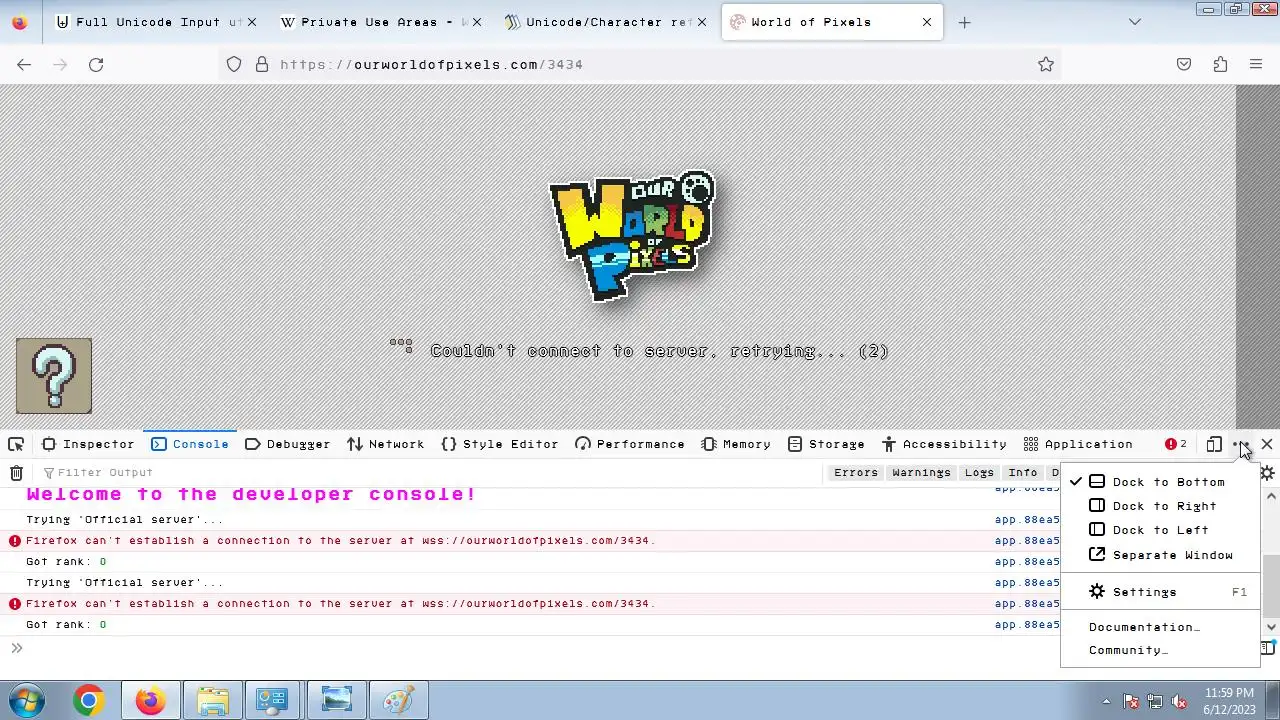Reload the current page
1280x720 pixels.
coord(96,64)
